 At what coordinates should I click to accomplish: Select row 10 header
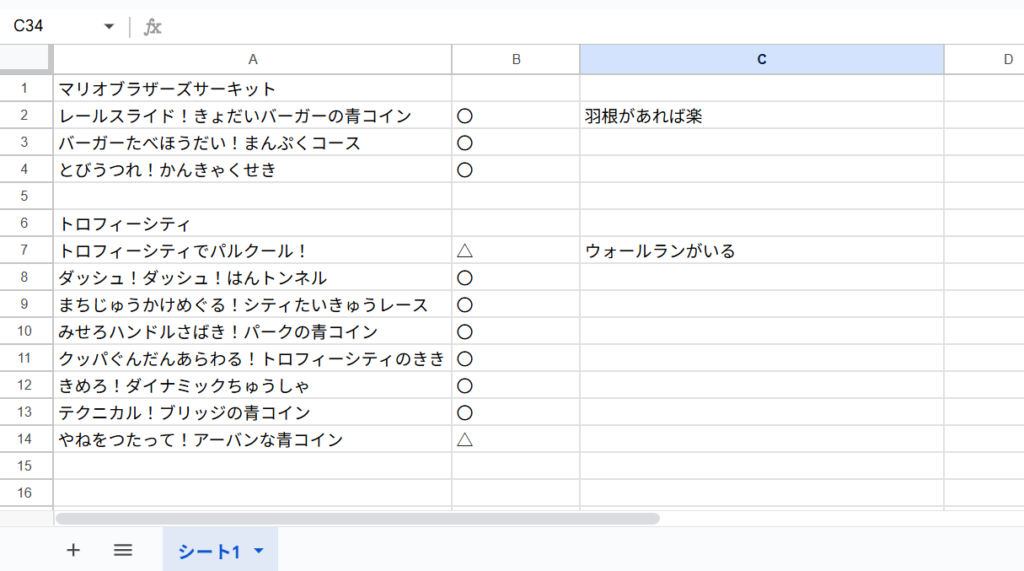(x=25, y=331)
